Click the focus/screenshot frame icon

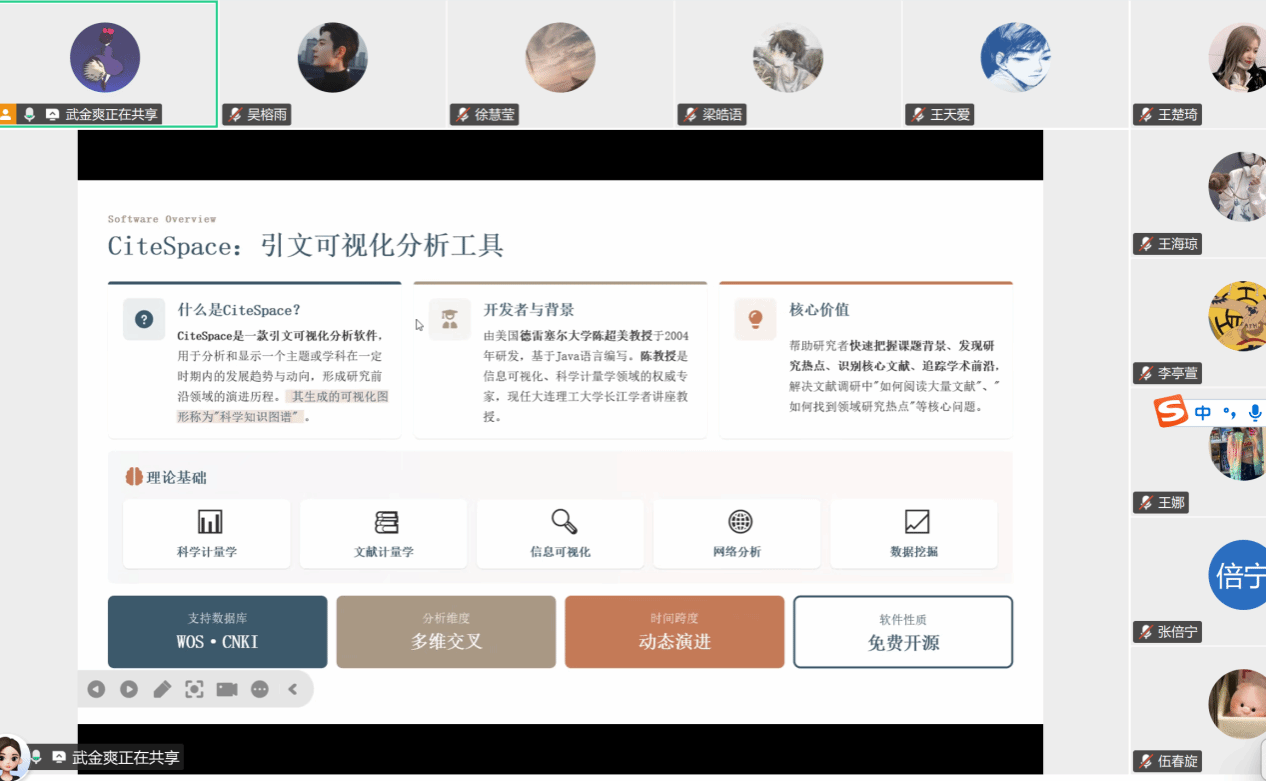tap(194, 689)
